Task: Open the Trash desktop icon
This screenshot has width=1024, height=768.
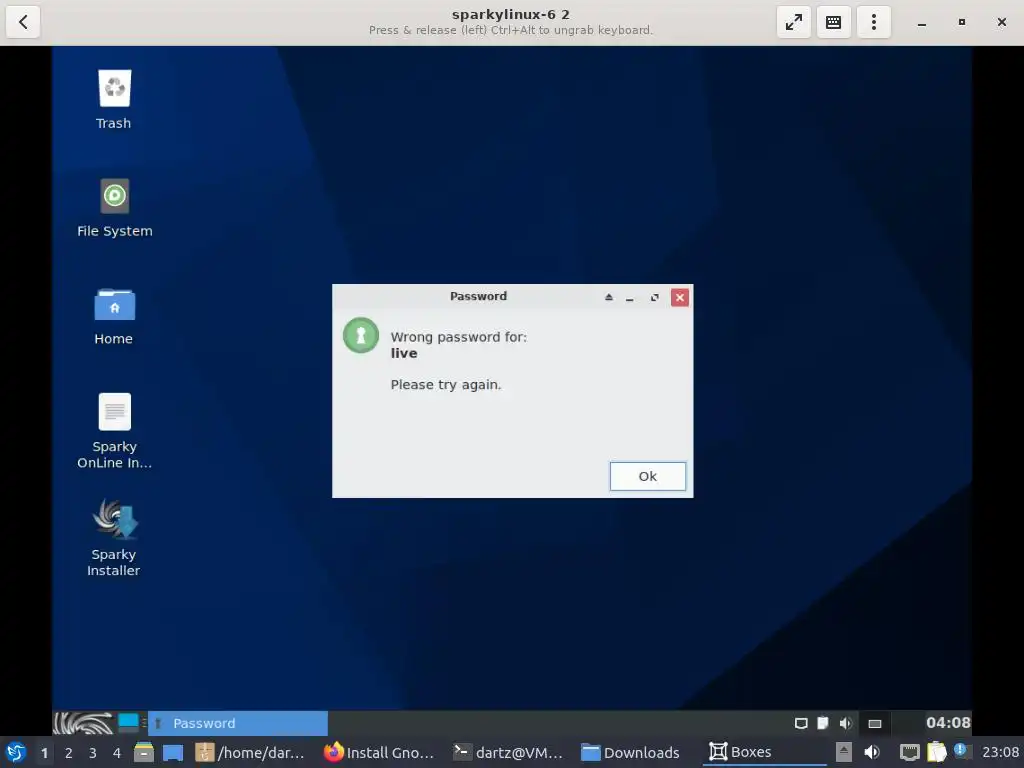Action: [x=114, y=99]
